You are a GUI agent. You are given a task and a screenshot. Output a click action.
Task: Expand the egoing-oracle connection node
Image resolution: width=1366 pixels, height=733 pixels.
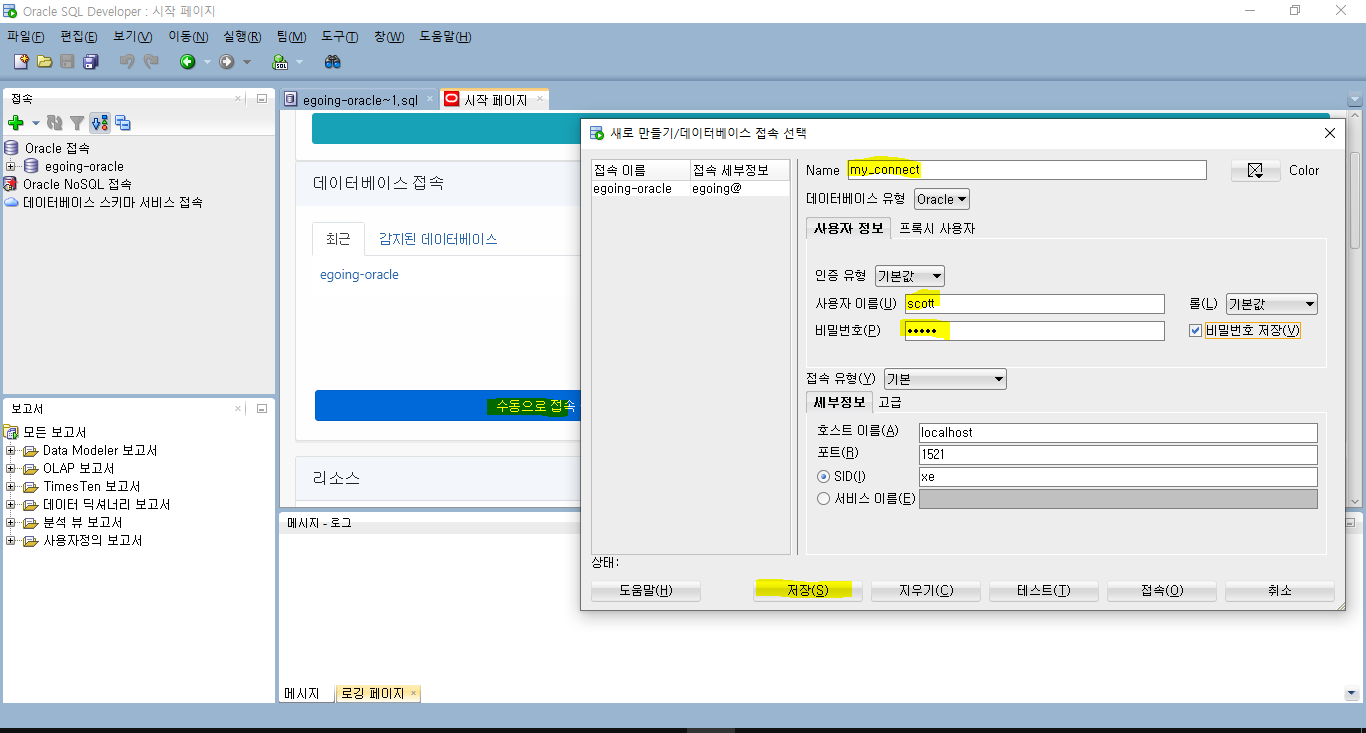click(11, 166)
